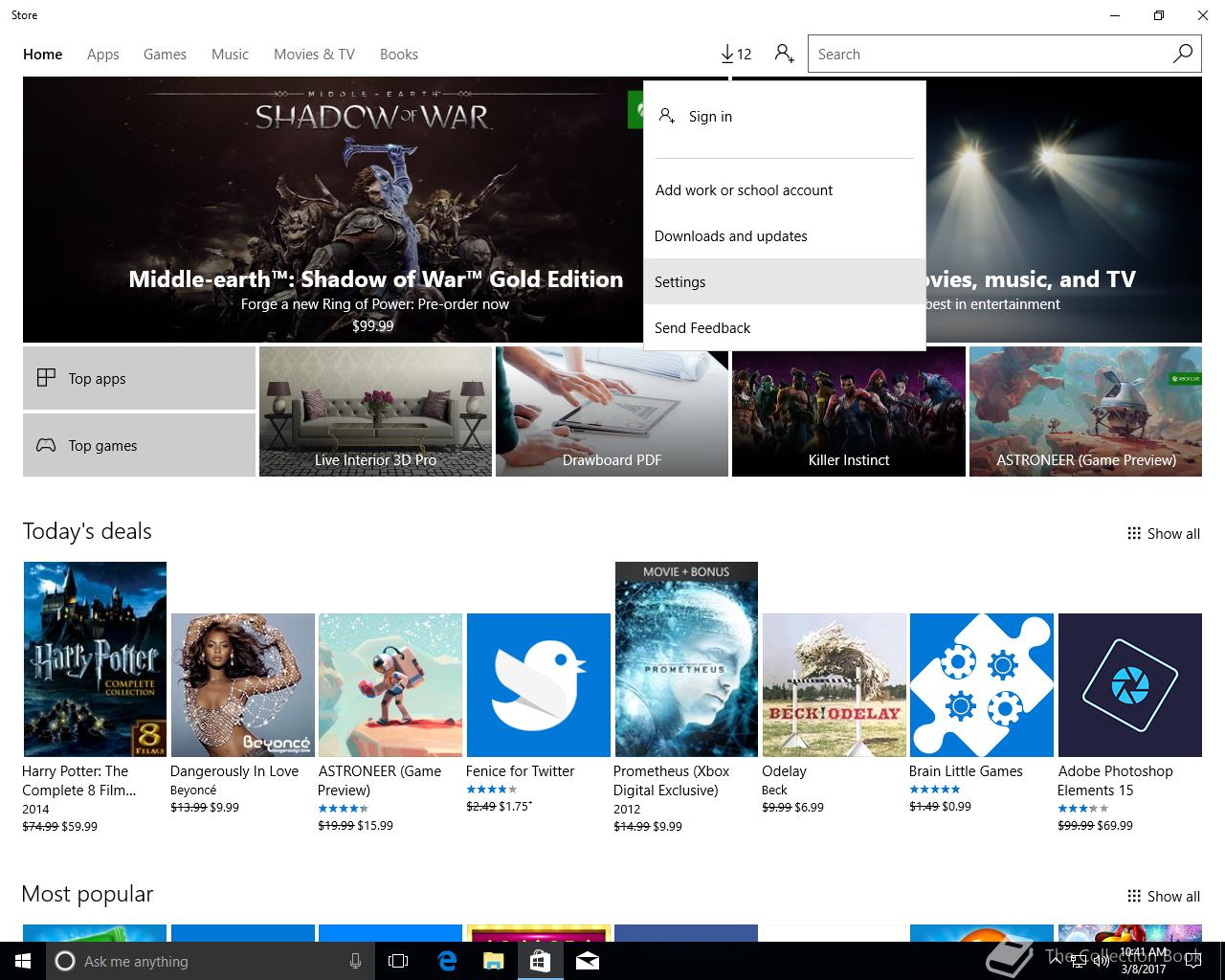Switch to Home tab
This screenshot has width=1225, height=980.
click(43, 55)
